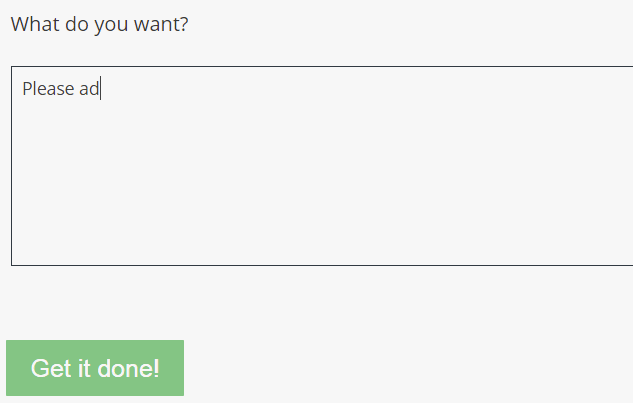
Task: Click the blinking text cursor after ad
Action: click(100, 88)
